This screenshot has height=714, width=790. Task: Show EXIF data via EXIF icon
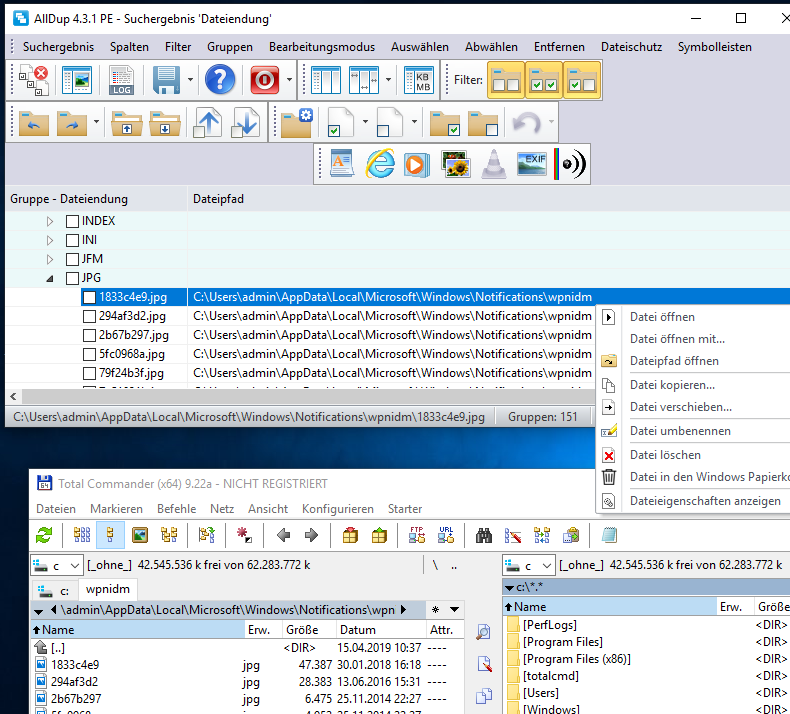tap(531, 164)
